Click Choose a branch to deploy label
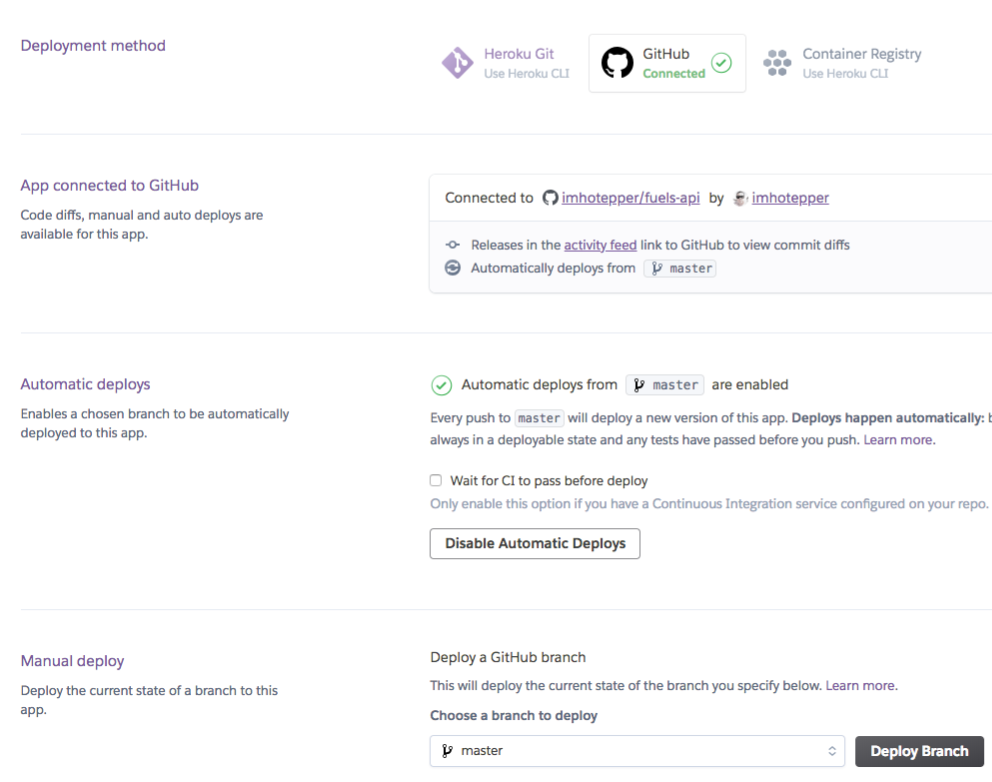Screen dimensions: 992x782 click(x=514, y=716)
